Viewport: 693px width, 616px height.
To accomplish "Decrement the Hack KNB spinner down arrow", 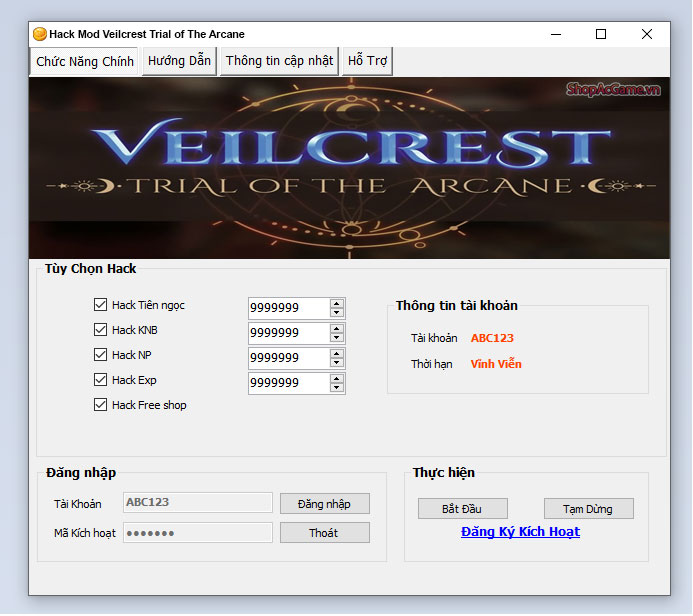I will [x=336, y=338].
